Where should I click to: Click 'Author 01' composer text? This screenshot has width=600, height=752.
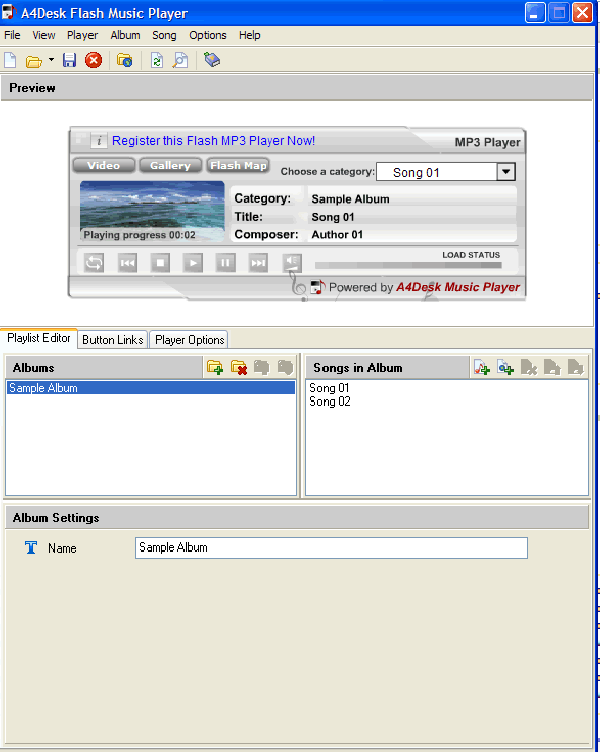click(337, 235)
